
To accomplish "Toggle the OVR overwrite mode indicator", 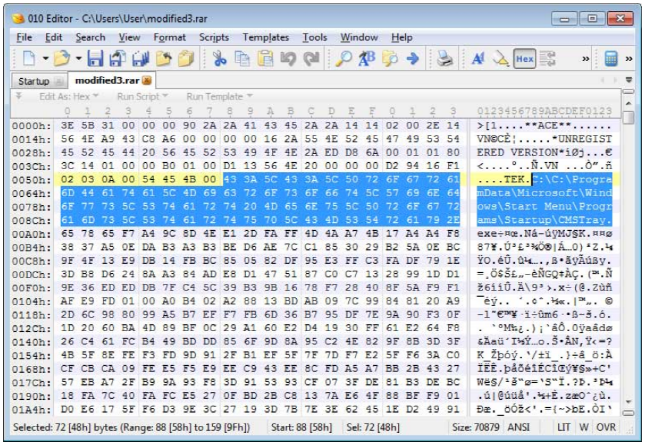I will (606, 427).
